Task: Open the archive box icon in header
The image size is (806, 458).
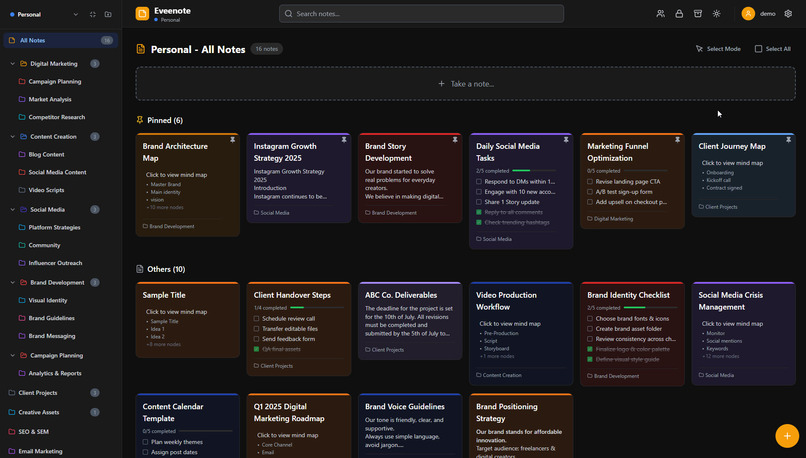Action: pos(698,14)
